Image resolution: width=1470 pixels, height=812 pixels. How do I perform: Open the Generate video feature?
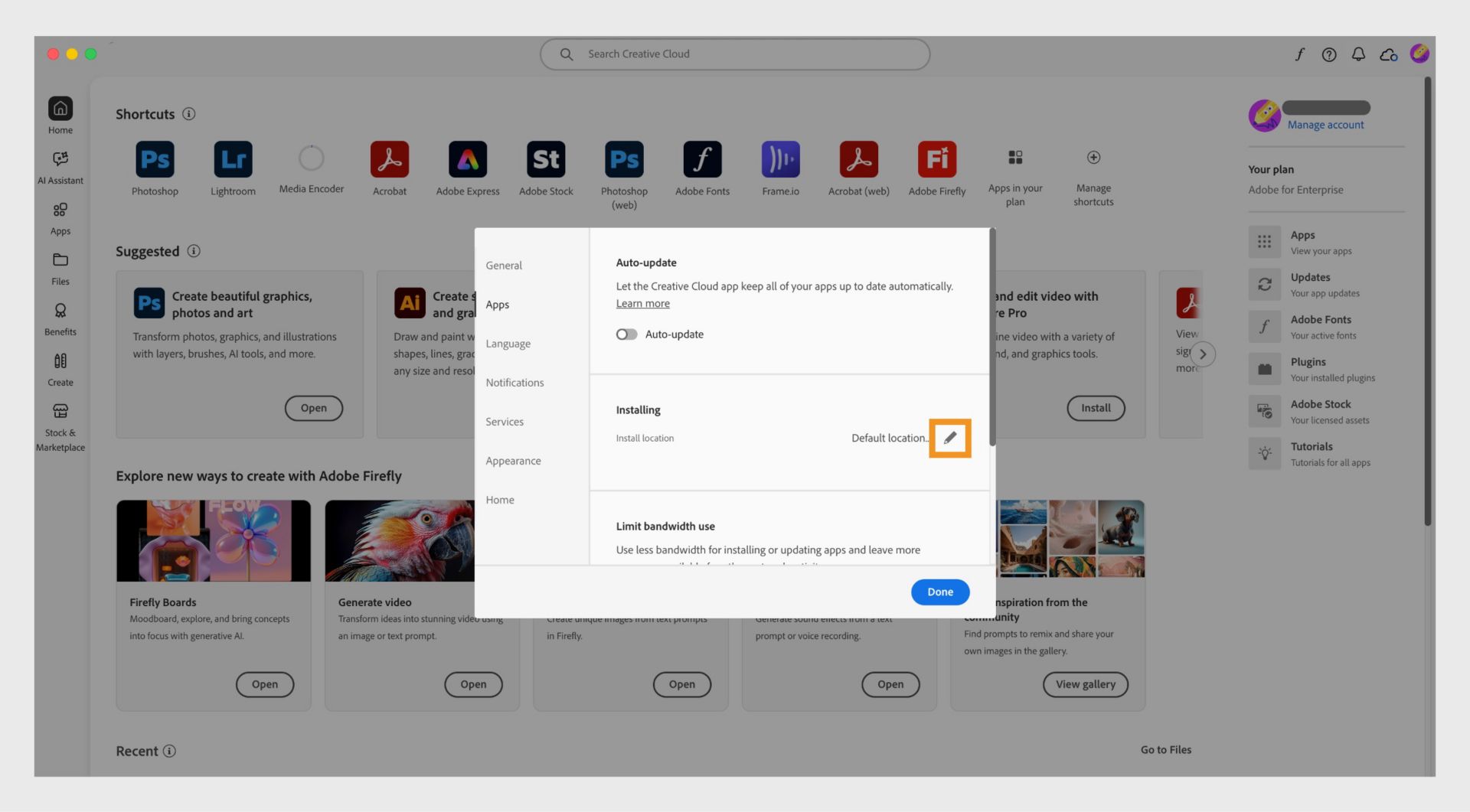(473, 684)
